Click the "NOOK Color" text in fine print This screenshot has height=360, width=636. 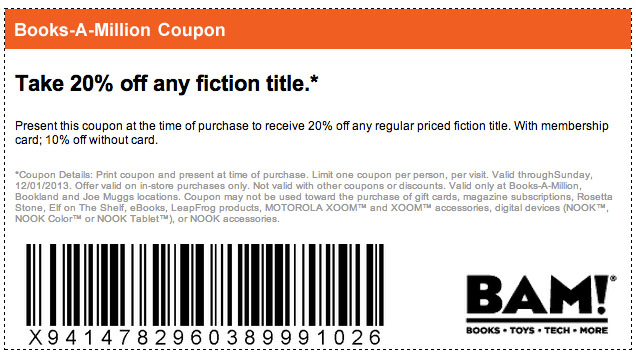tap(48, 219)
